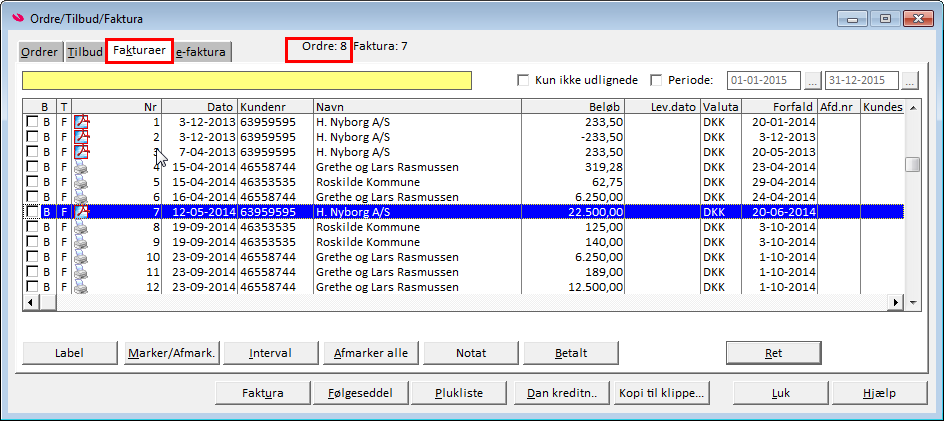Close dialog with Luk button
This screenshot has width=944, height=421.
(781, 393)
